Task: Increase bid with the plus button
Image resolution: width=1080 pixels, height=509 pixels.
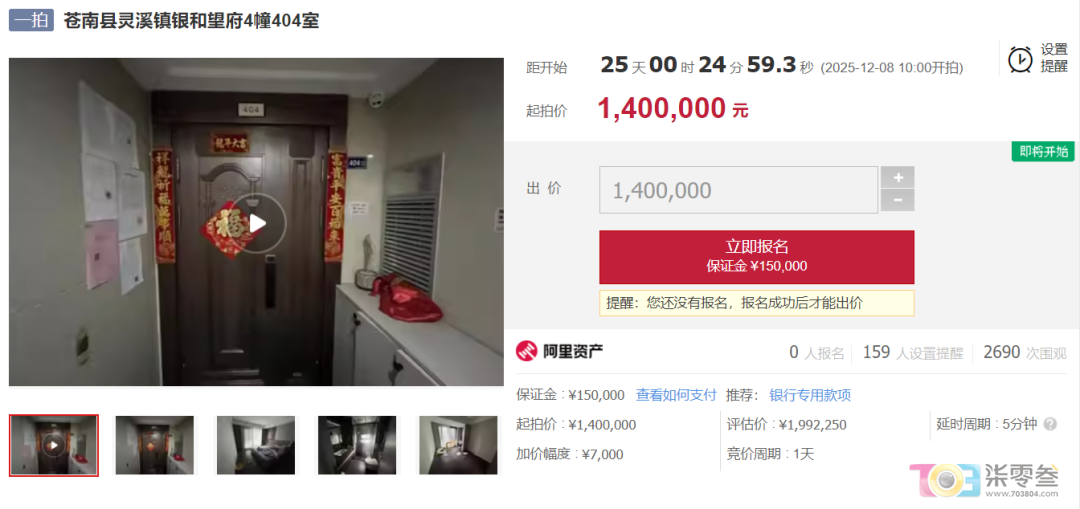Action: click(x=897, y=177)
